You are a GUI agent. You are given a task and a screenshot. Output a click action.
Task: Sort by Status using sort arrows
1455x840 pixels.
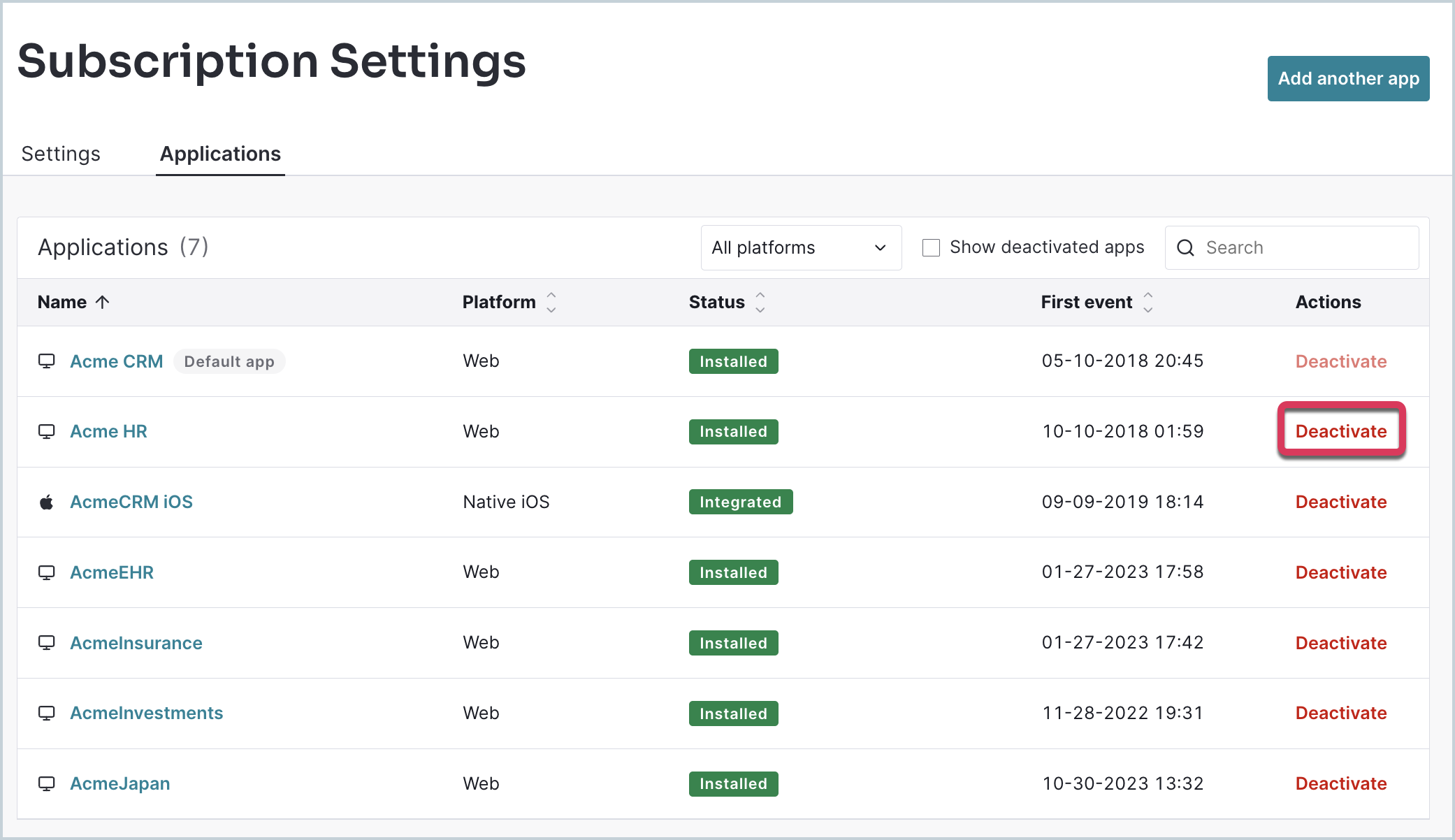coord(760,302)
